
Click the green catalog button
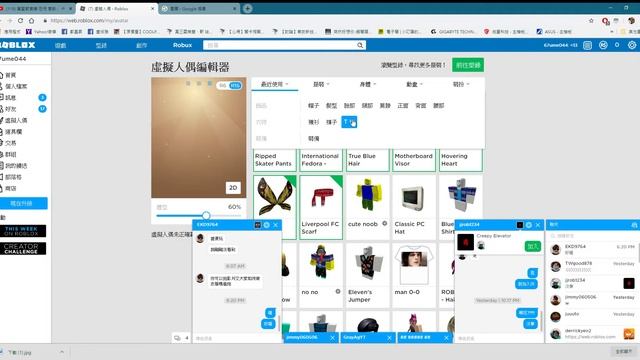click(x=468, y=65)
